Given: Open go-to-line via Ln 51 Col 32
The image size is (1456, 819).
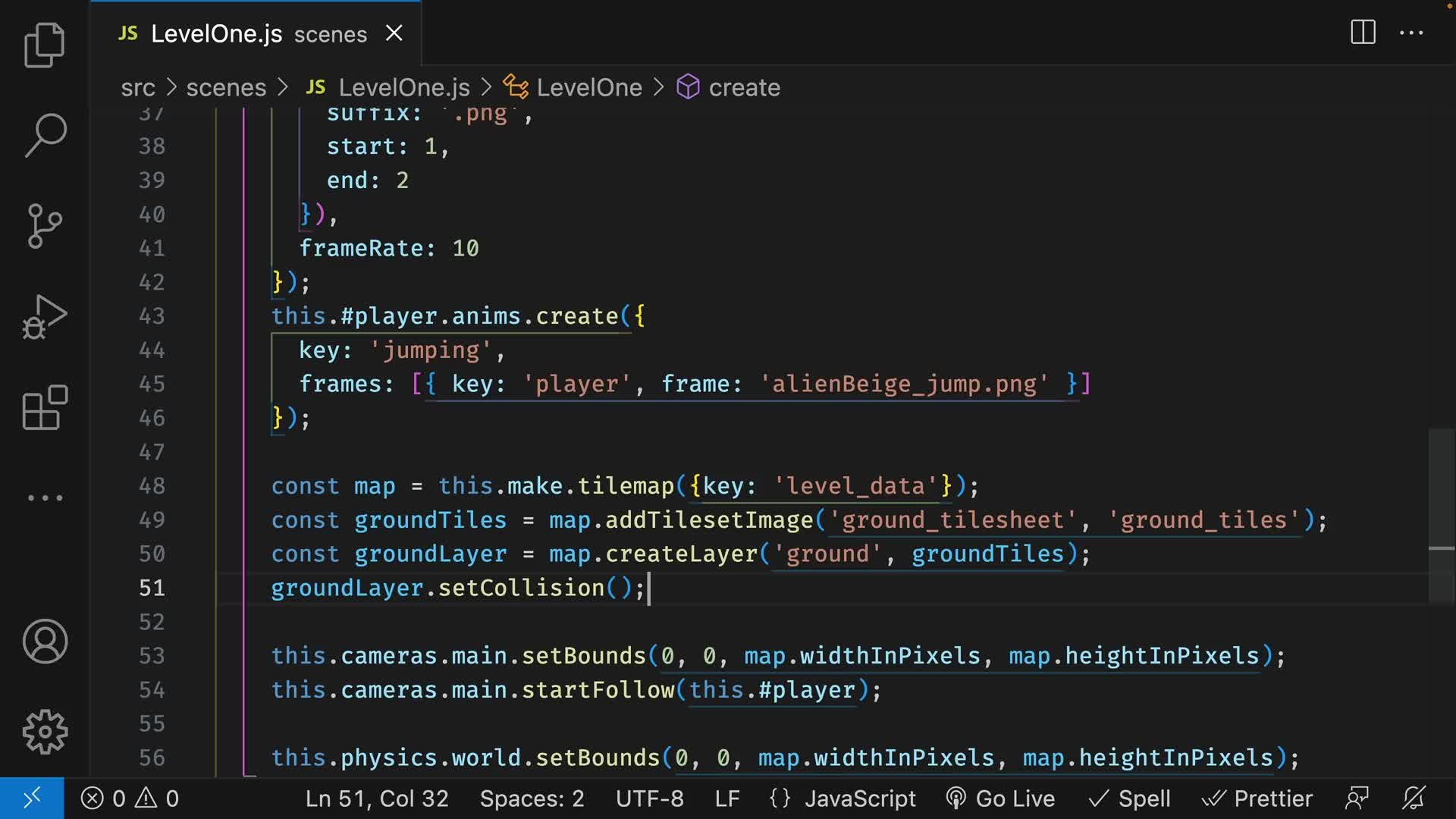Looking at the screenshot, I should click(376, 798).
